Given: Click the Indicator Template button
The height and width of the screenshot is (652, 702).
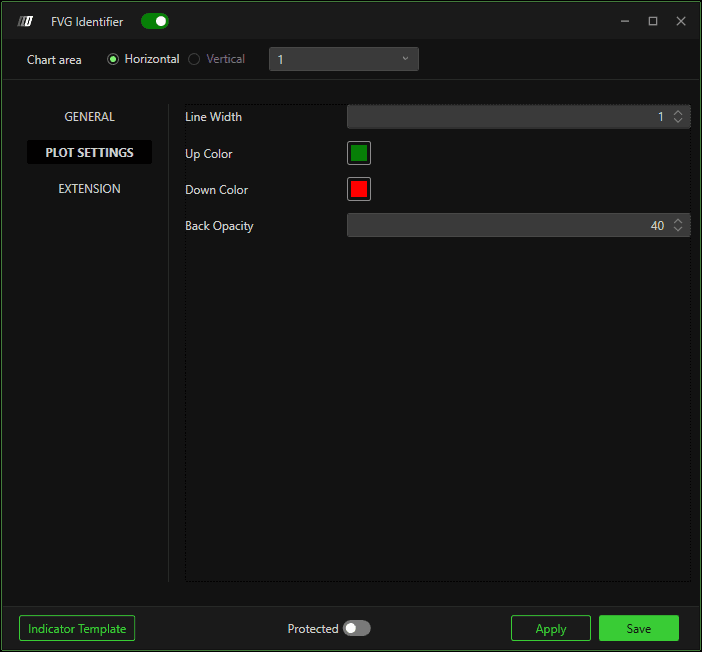Looking at the screenshot, I should click(77, 628).
